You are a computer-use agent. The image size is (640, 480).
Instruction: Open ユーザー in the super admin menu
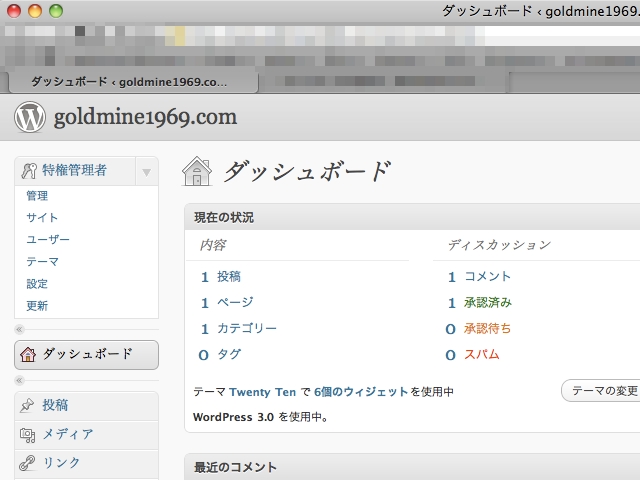tap(48, 239)
